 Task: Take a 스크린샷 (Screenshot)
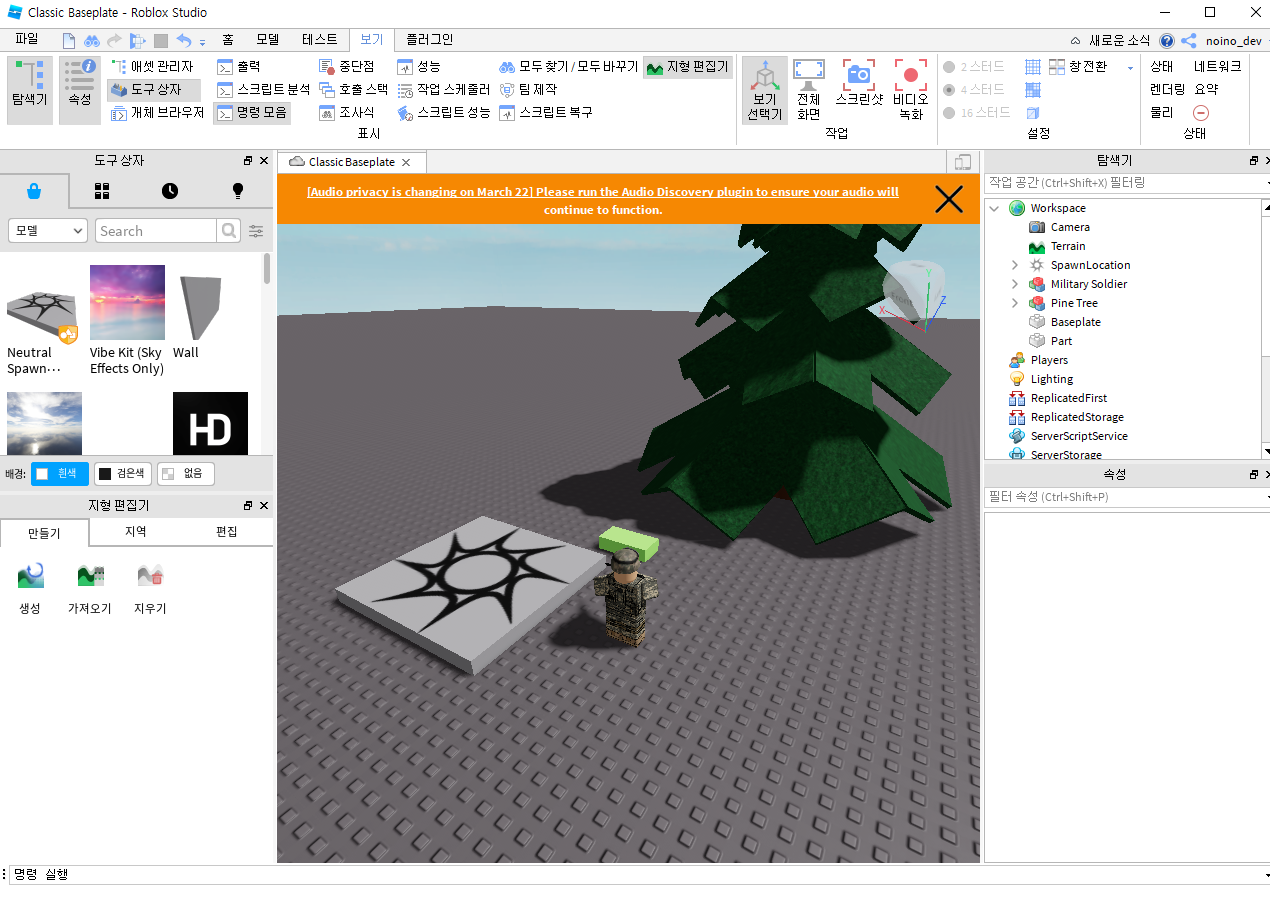click(x=858, y=83)
